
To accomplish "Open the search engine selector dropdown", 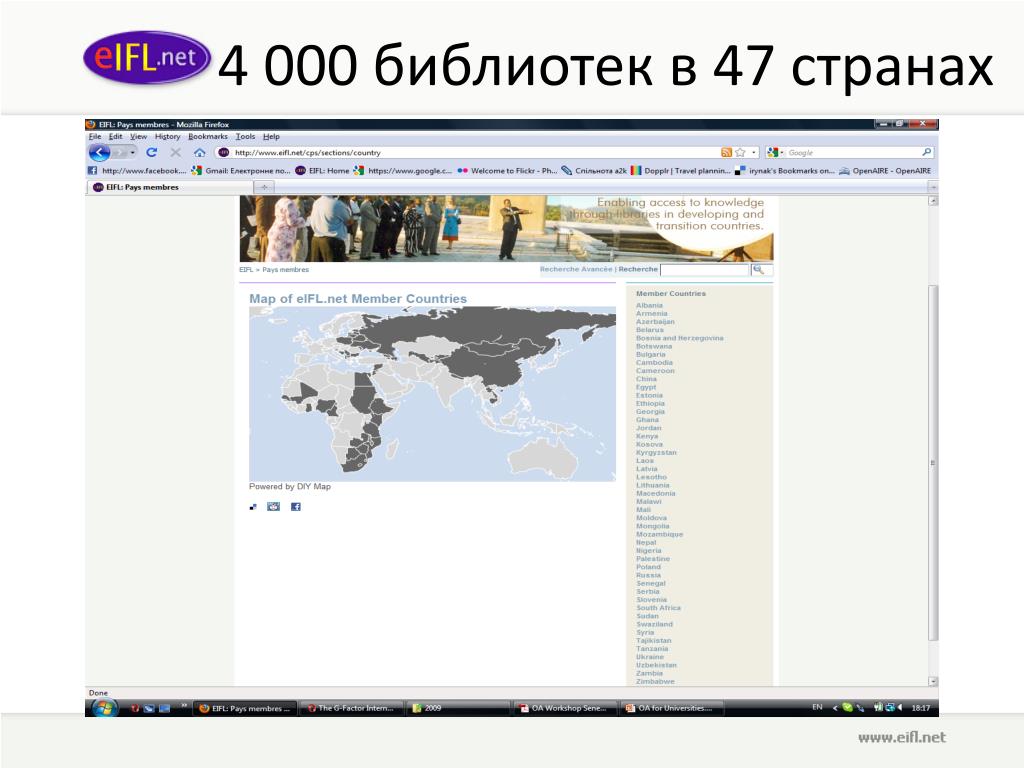I will click(775, 152).
